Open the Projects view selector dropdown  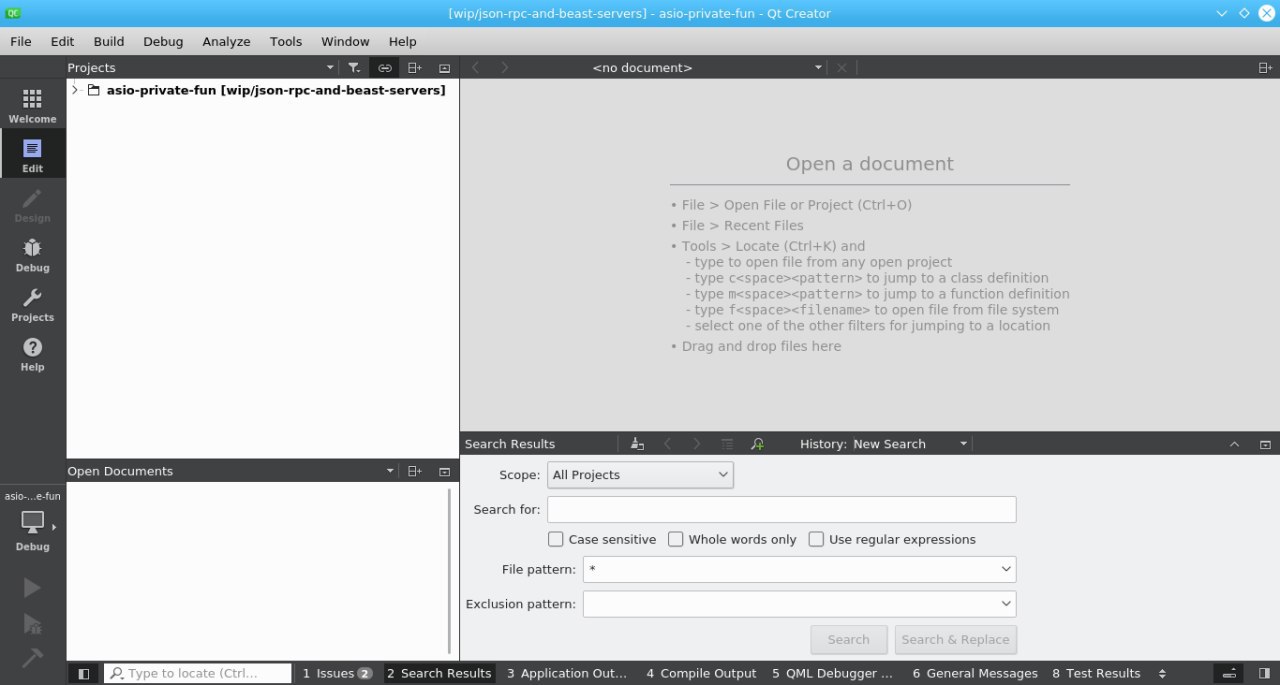(202, 67)
